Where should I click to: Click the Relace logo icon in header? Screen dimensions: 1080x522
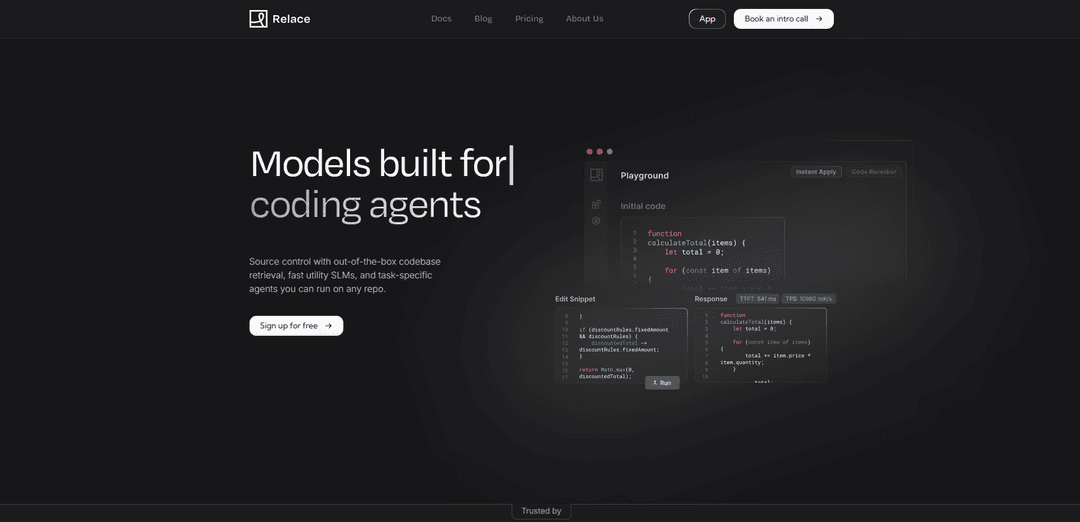[258, 19]
